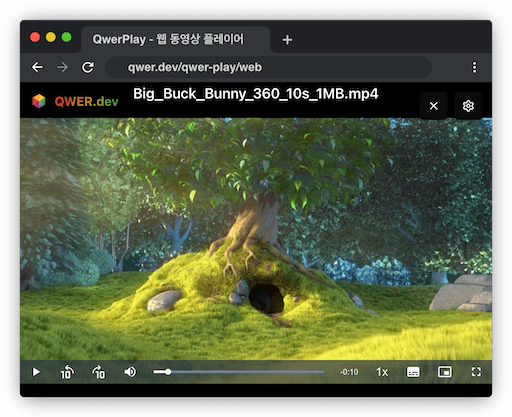512x417 pixels.
Task: Open the 1x playback speed menu
Action: pos(382,372)
